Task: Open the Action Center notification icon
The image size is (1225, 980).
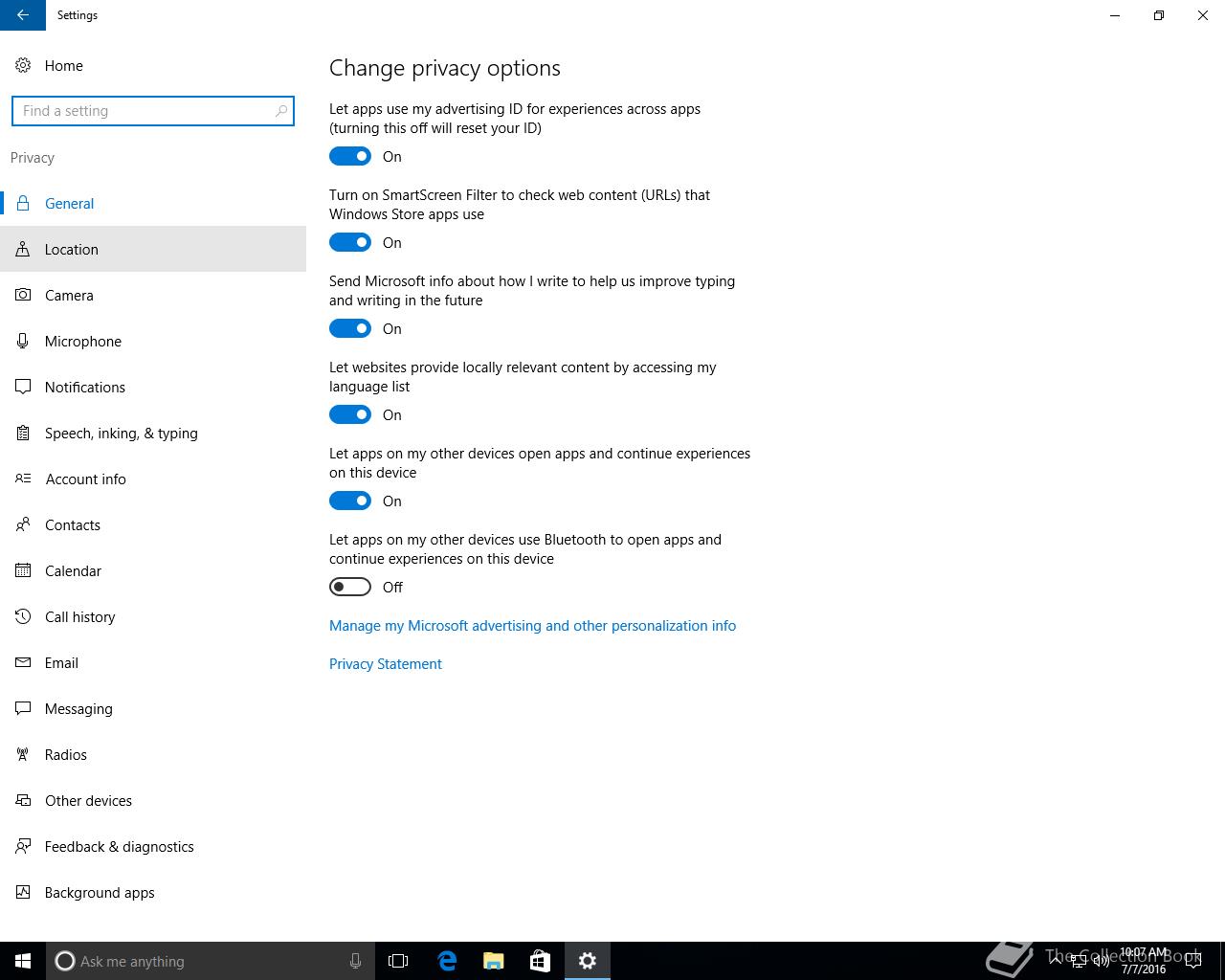Action: click(x=1193, y=961)
